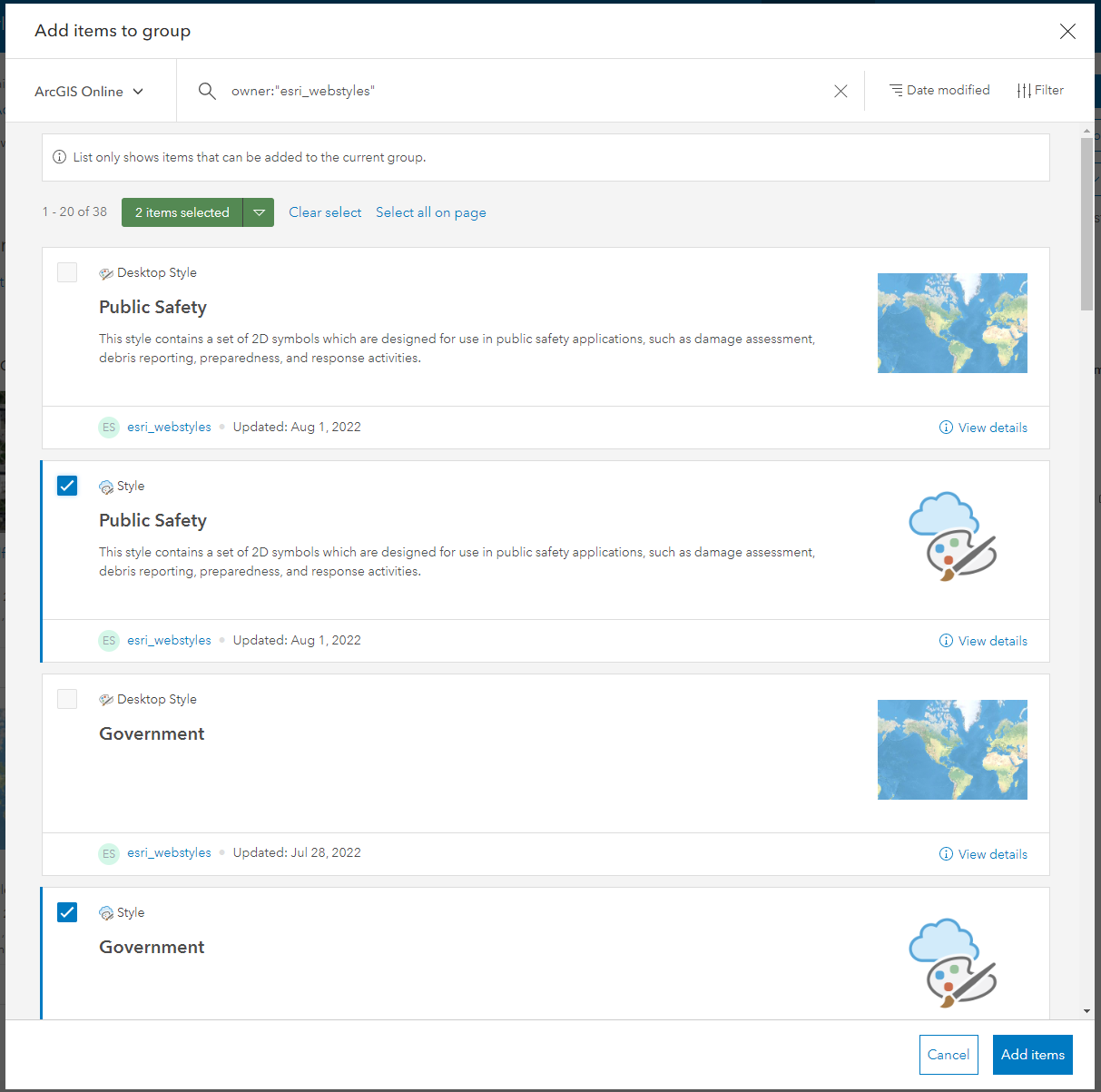This screenshot has height=1092, width=1101.
Task: Click cloud palette thumbnail for Public Safety Style
Action: tap(952, 536)
